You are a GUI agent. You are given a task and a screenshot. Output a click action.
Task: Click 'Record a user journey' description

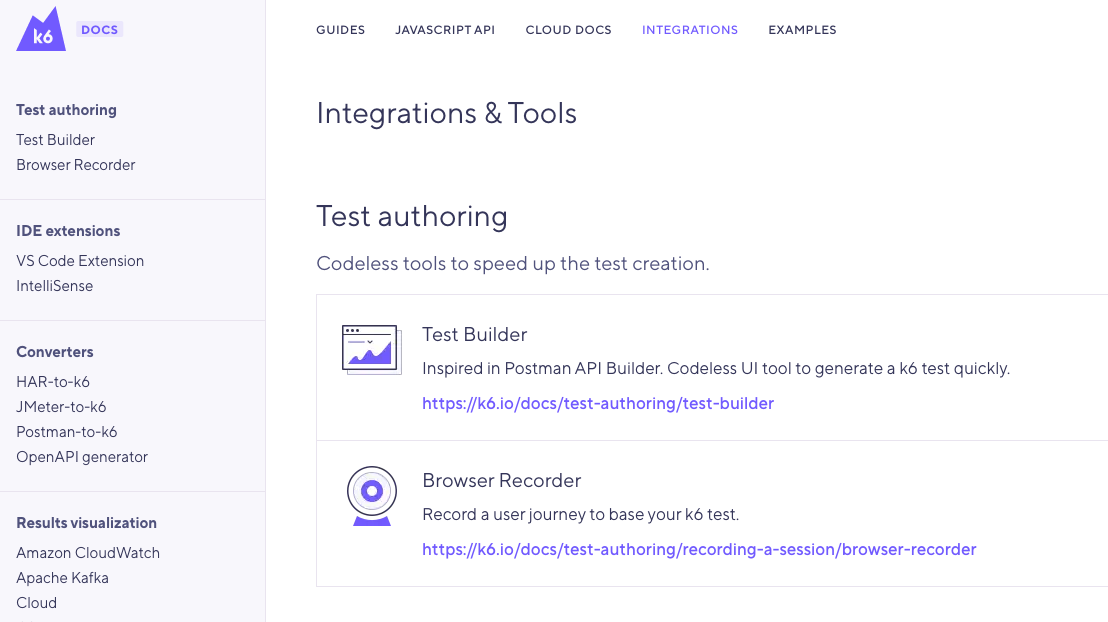[x=580, y=515]
